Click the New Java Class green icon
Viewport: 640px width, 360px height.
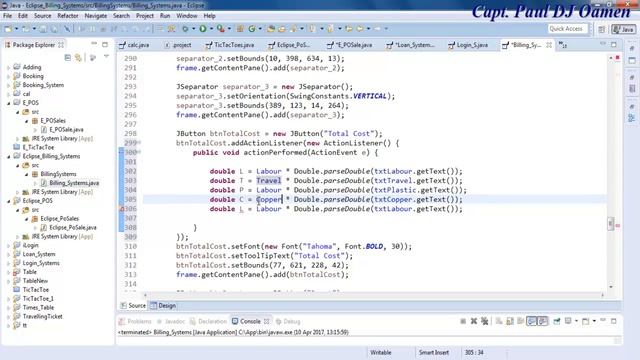tap(252, 29)
